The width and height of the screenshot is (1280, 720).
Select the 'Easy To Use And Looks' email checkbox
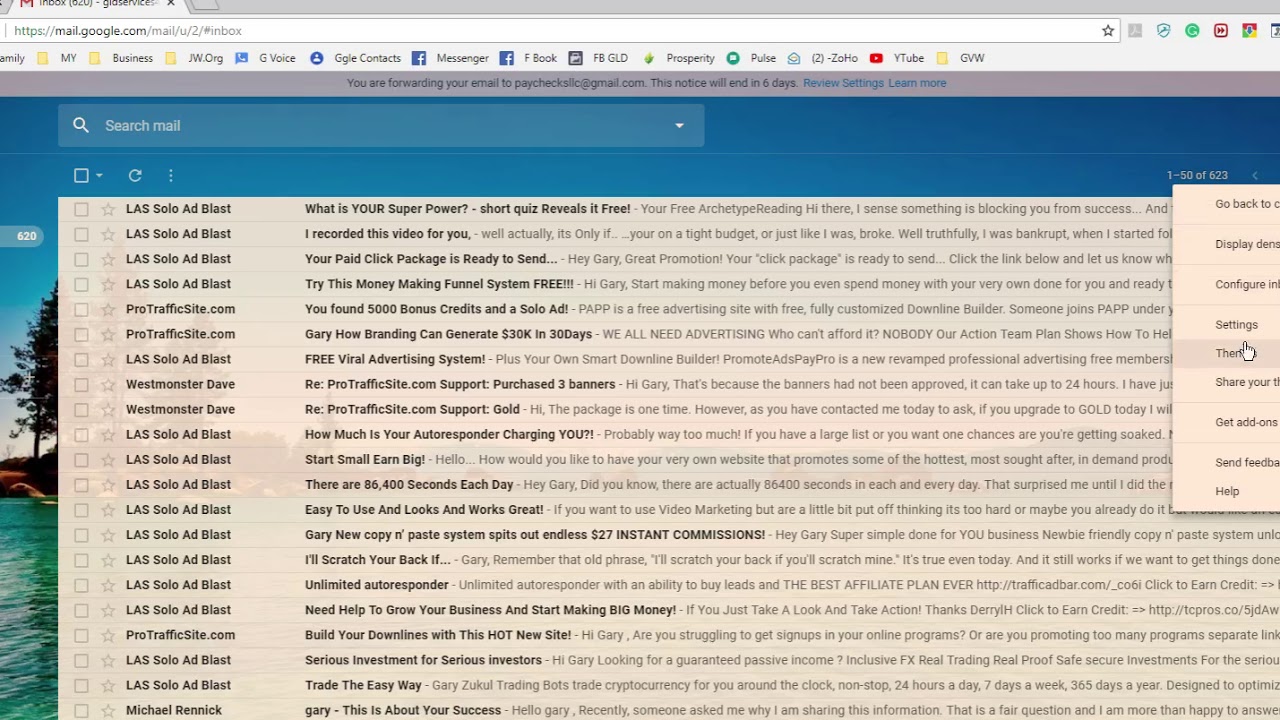click(81, 509)
